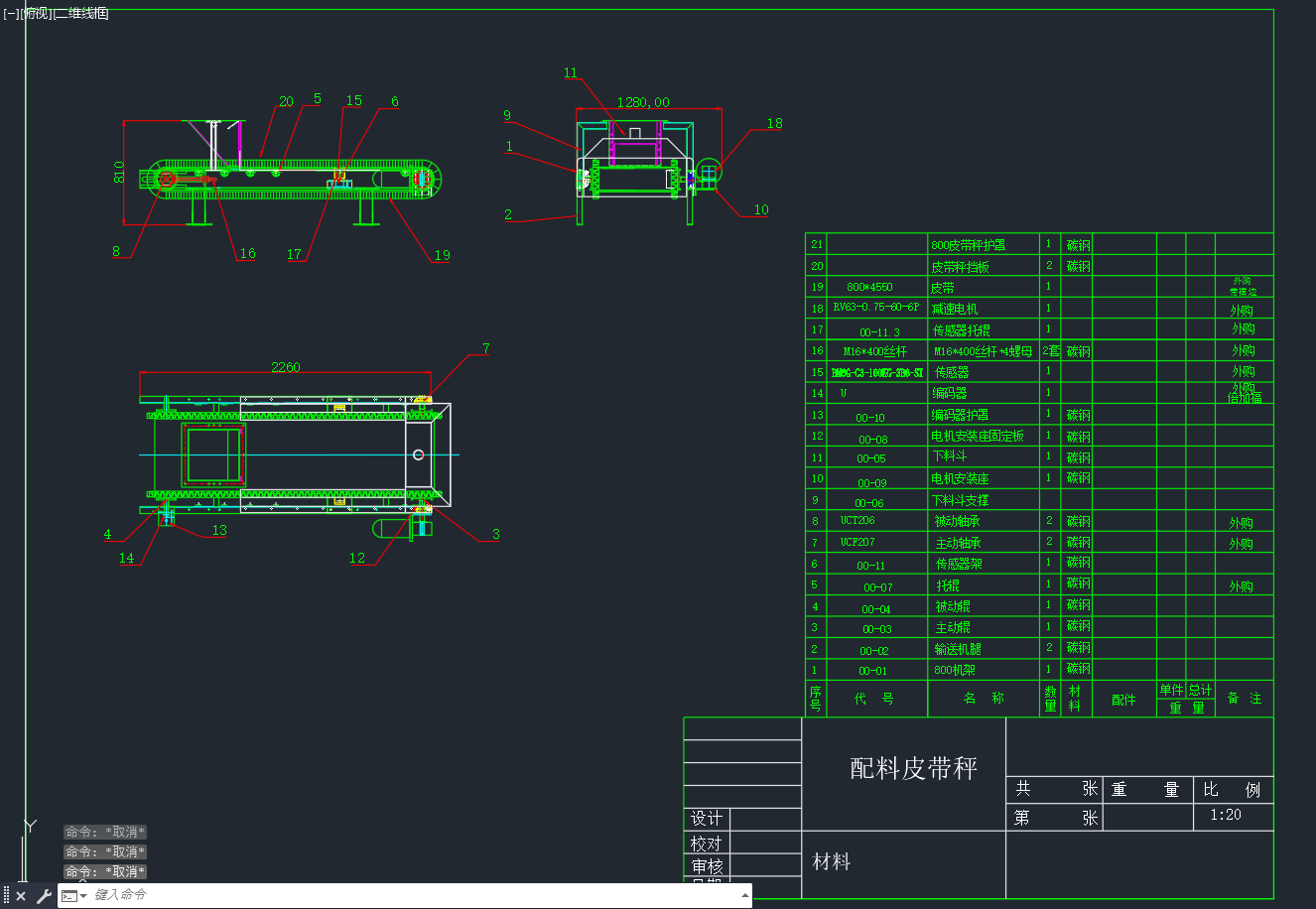
Task: Select the UCF207 code cell
Action: pyautogui.click(x=857, y=542)
